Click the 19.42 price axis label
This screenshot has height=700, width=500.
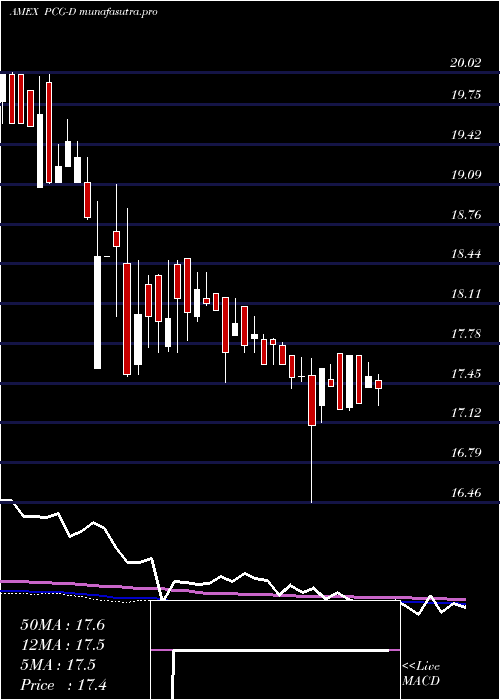(x=466, y=135)
